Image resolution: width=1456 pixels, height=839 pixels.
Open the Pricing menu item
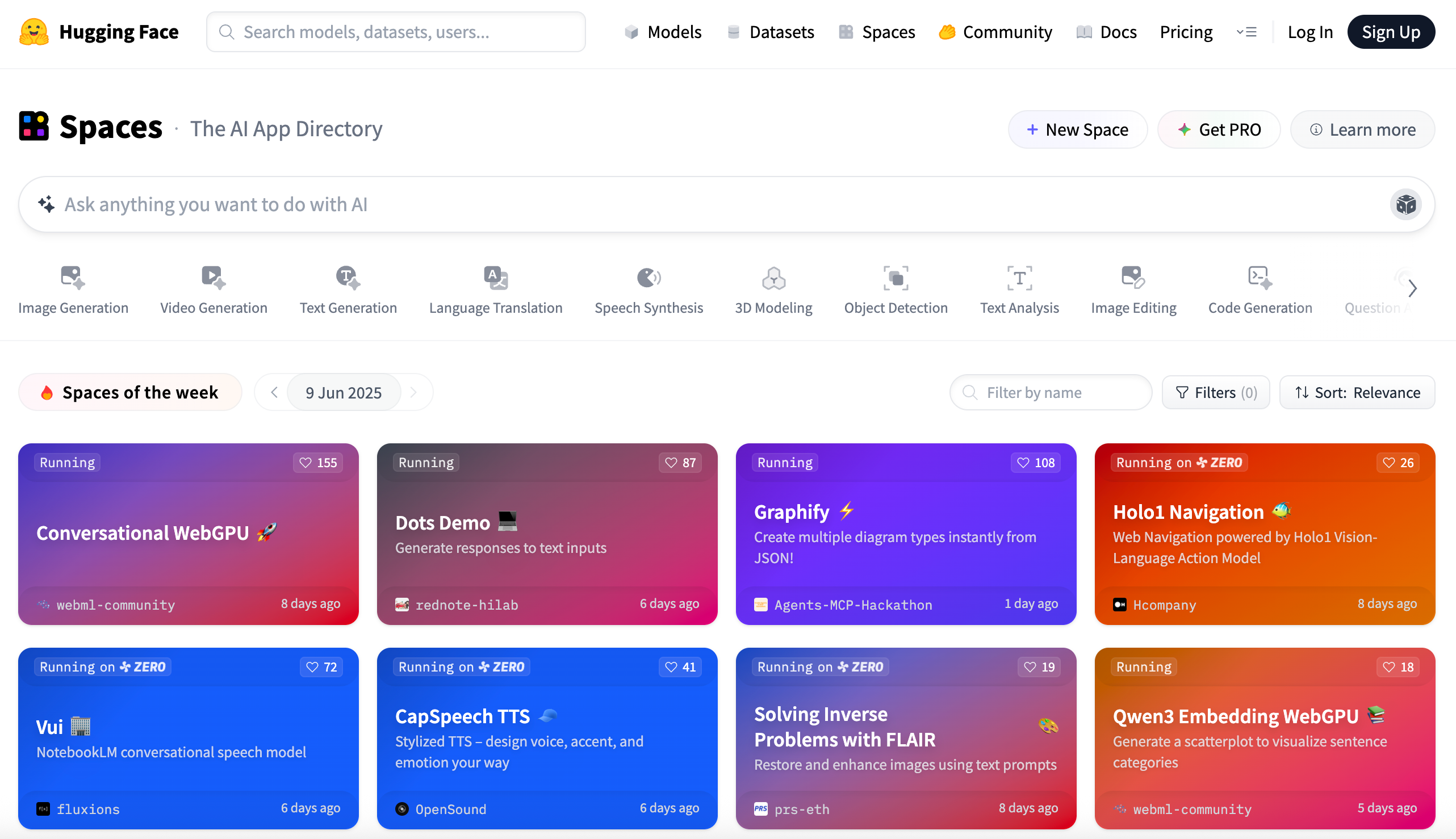click(1186, 32)
